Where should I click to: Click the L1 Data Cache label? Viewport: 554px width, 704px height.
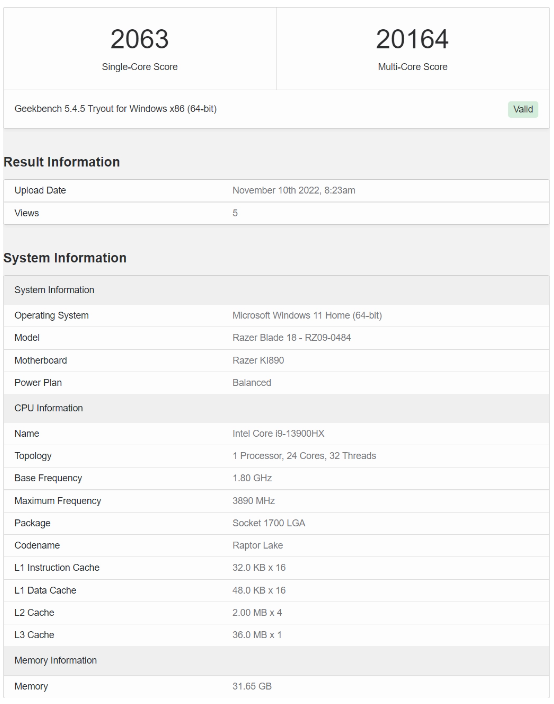45,591
